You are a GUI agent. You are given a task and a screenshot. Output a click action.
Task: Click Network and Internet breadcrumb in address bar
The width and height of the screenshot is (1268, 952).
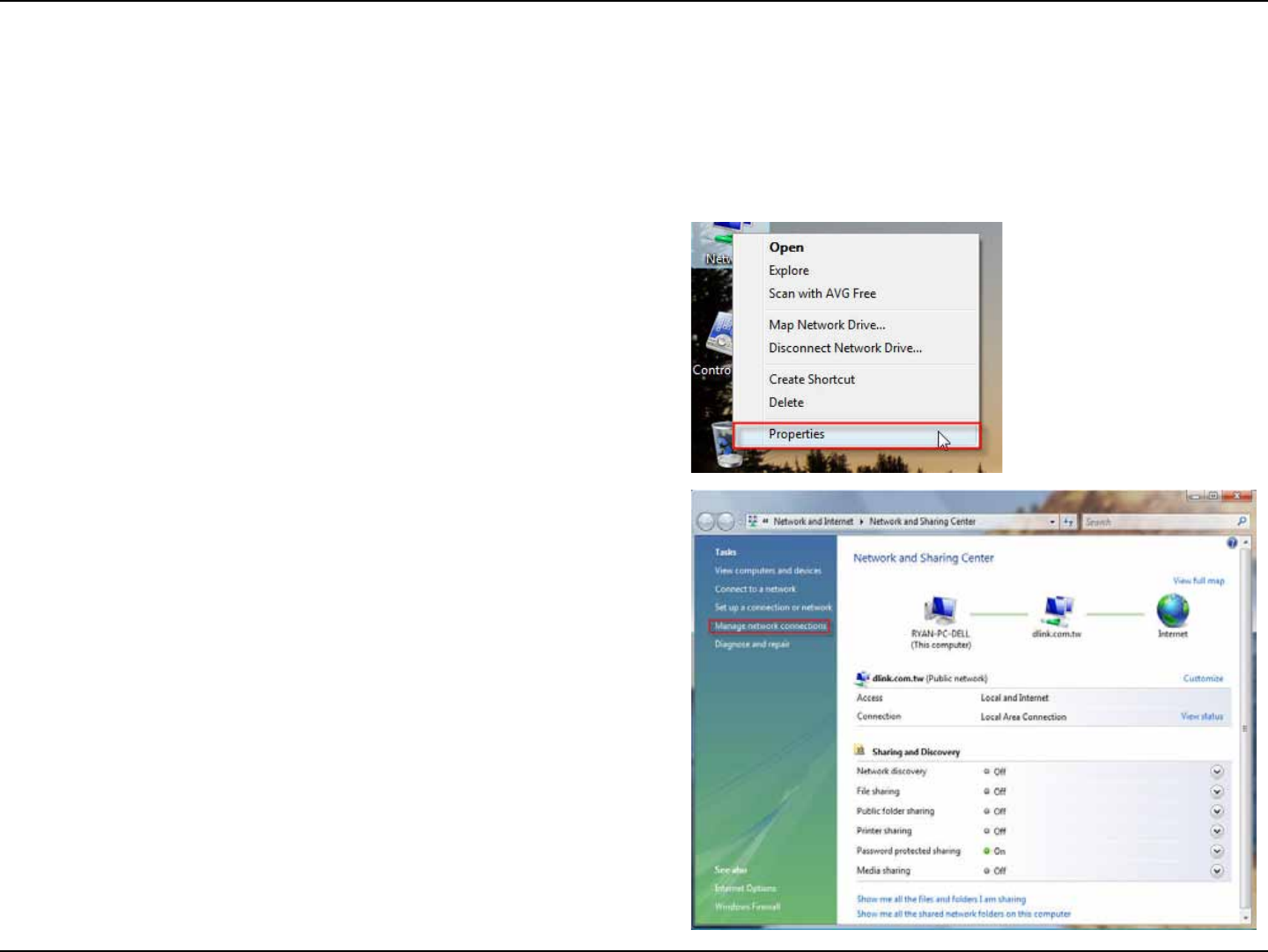(813, 522)
